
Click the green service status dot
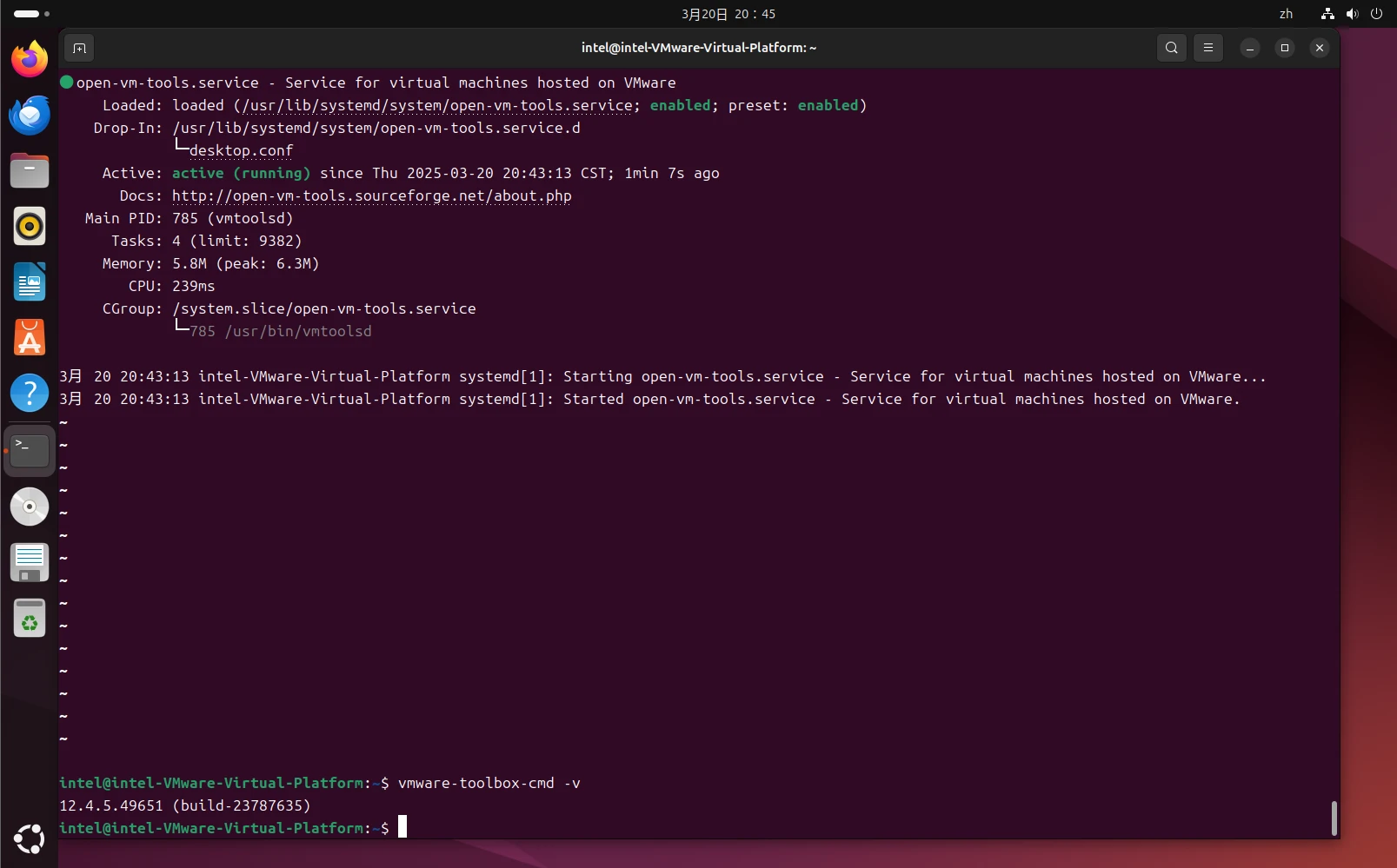coord(66,83)
